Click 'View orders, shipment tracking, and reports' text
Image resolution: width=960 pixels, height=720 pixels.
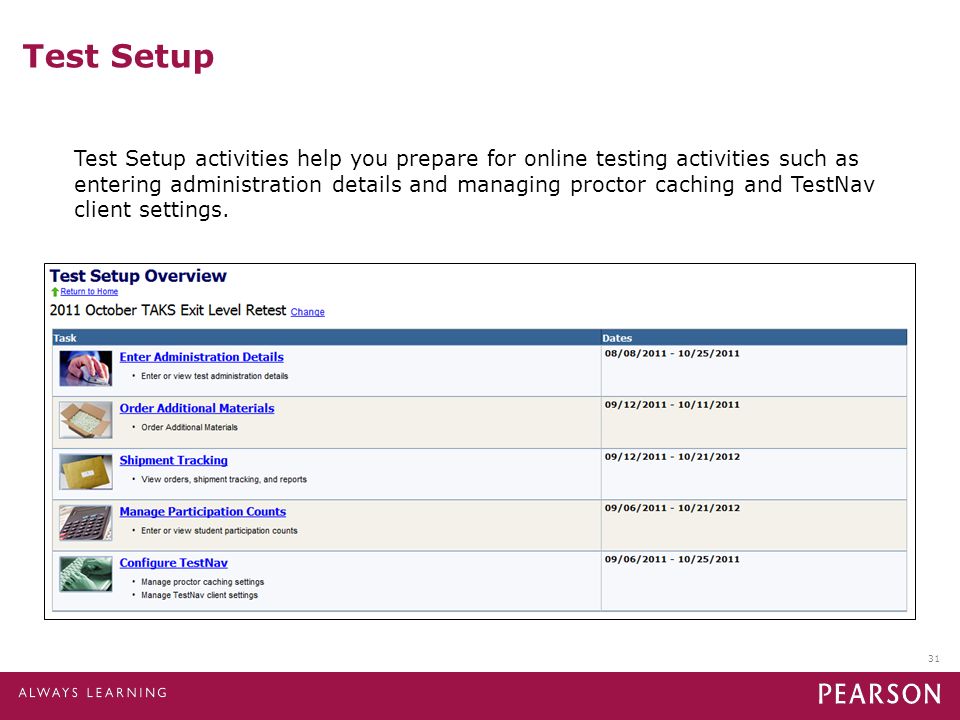224,479
